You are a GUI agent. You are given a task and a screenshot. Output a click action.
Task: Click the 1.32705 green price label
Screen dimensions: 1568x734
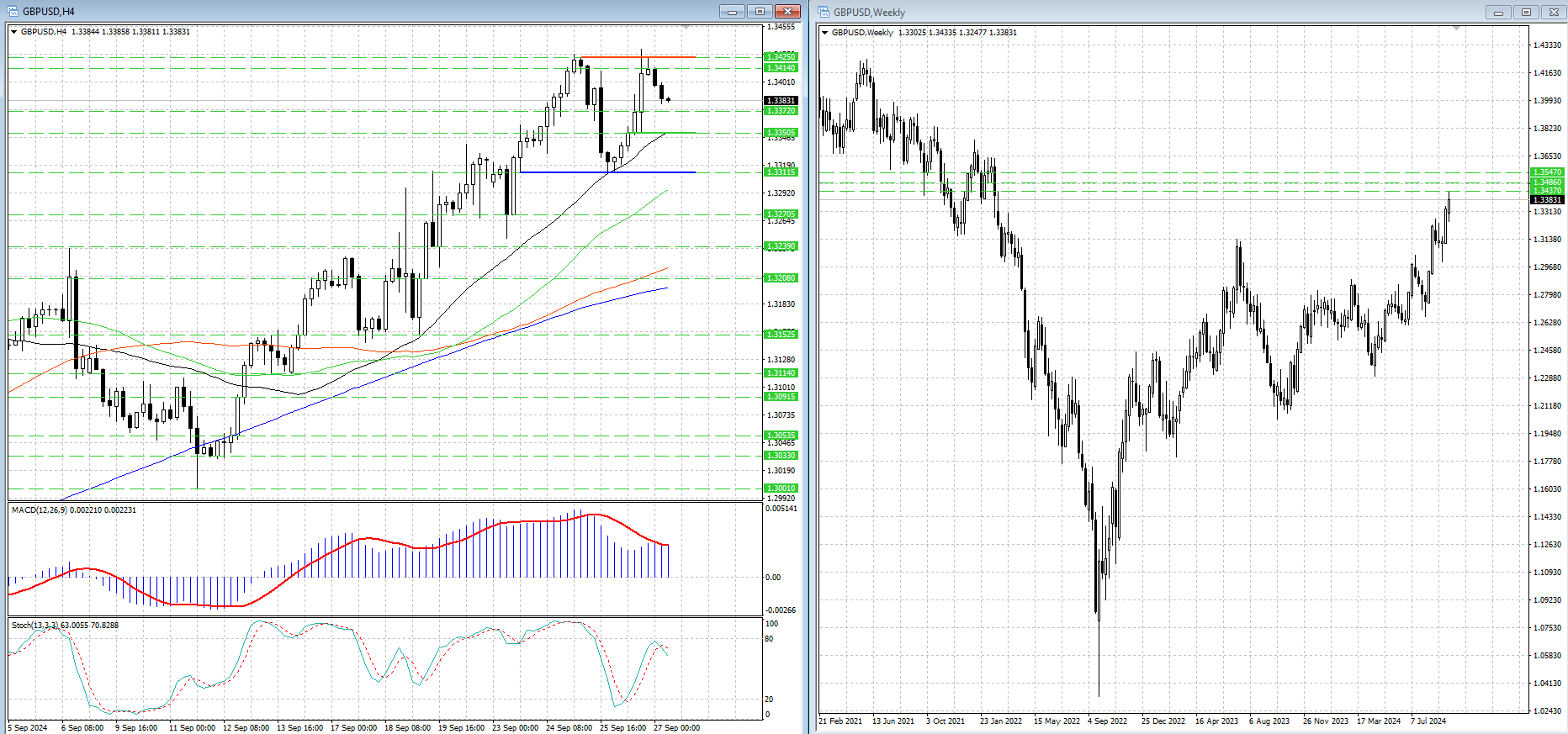tap(781, 214)
